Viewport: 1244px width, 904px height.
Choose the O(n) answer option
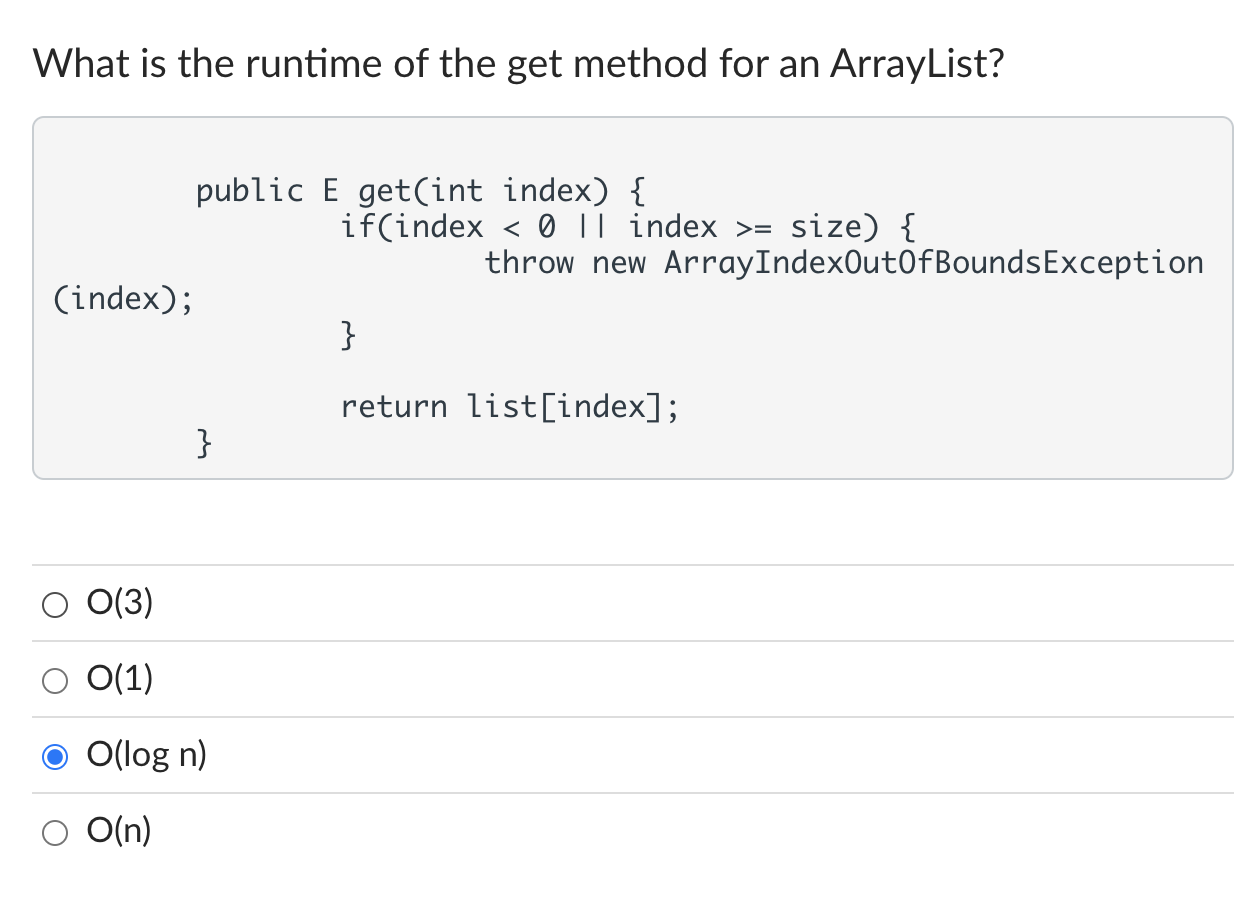point(55,832)
